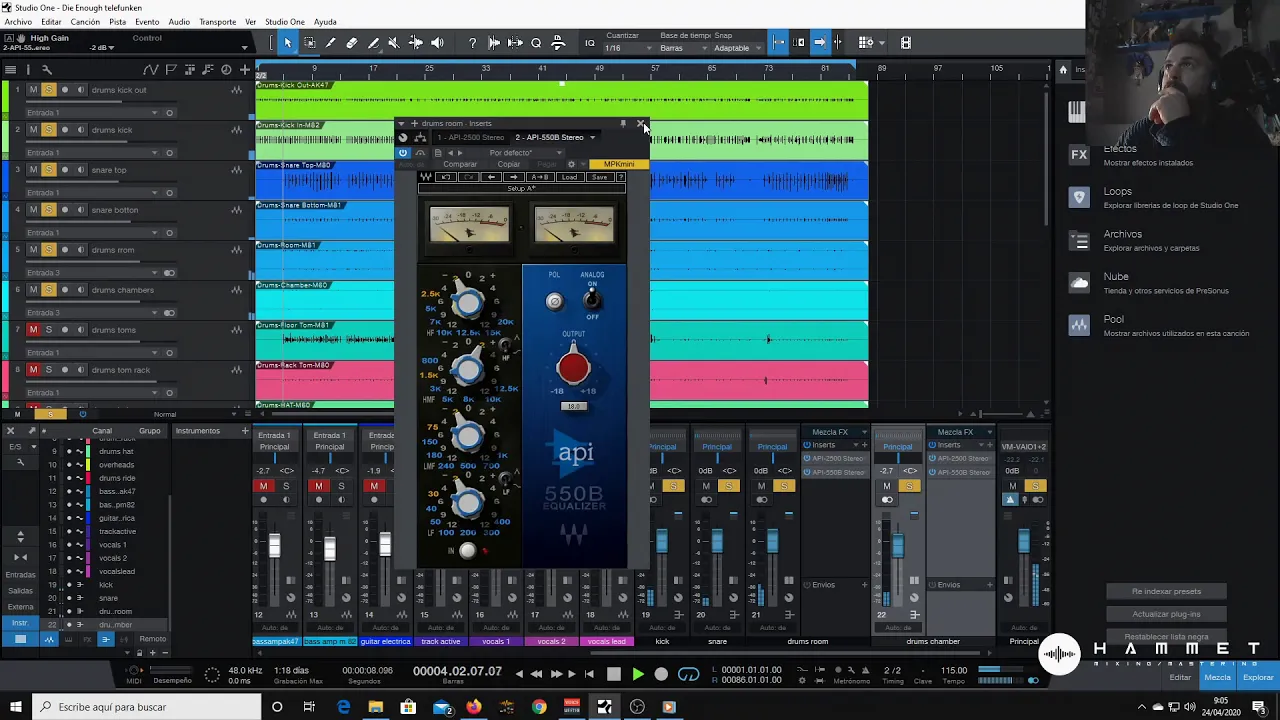Open the Ayuda menu
The image size is (1280, 720).
[x=325, y=22]
